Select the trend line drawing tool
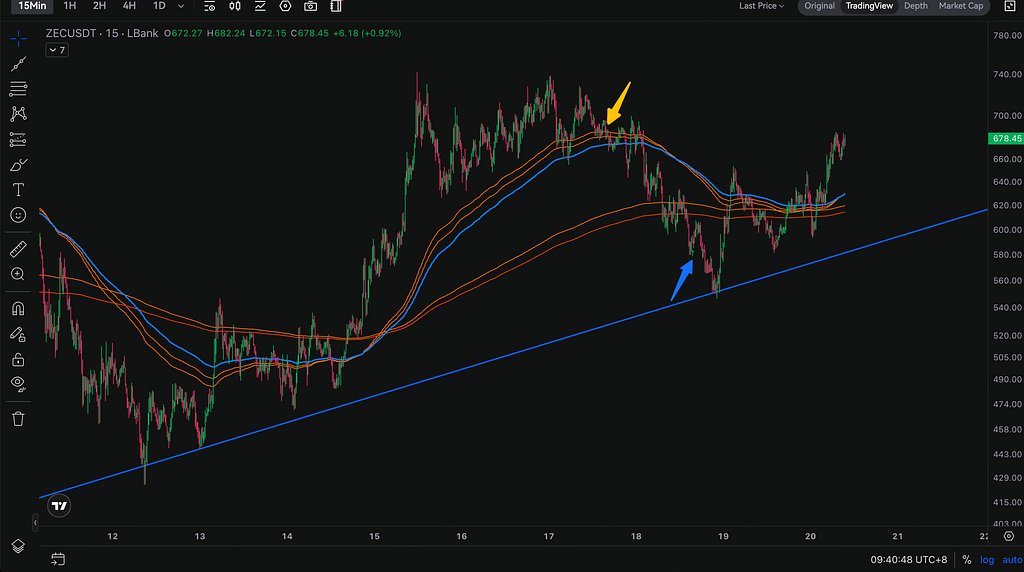1024x572 pixels. tap(18, 63)
